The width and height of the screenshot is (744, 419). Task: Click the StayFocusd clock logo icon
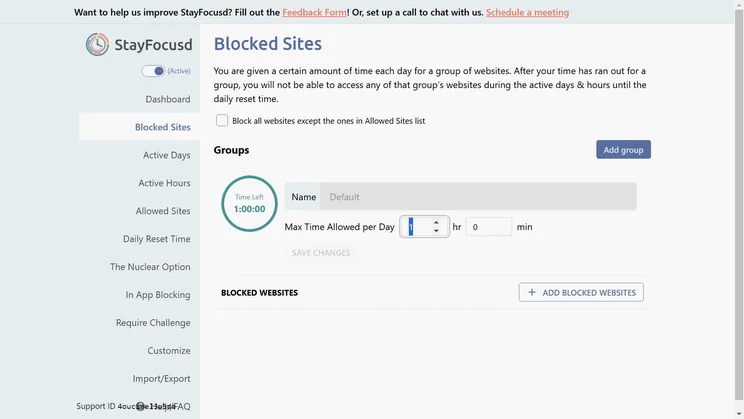click(x=97, y=44)
